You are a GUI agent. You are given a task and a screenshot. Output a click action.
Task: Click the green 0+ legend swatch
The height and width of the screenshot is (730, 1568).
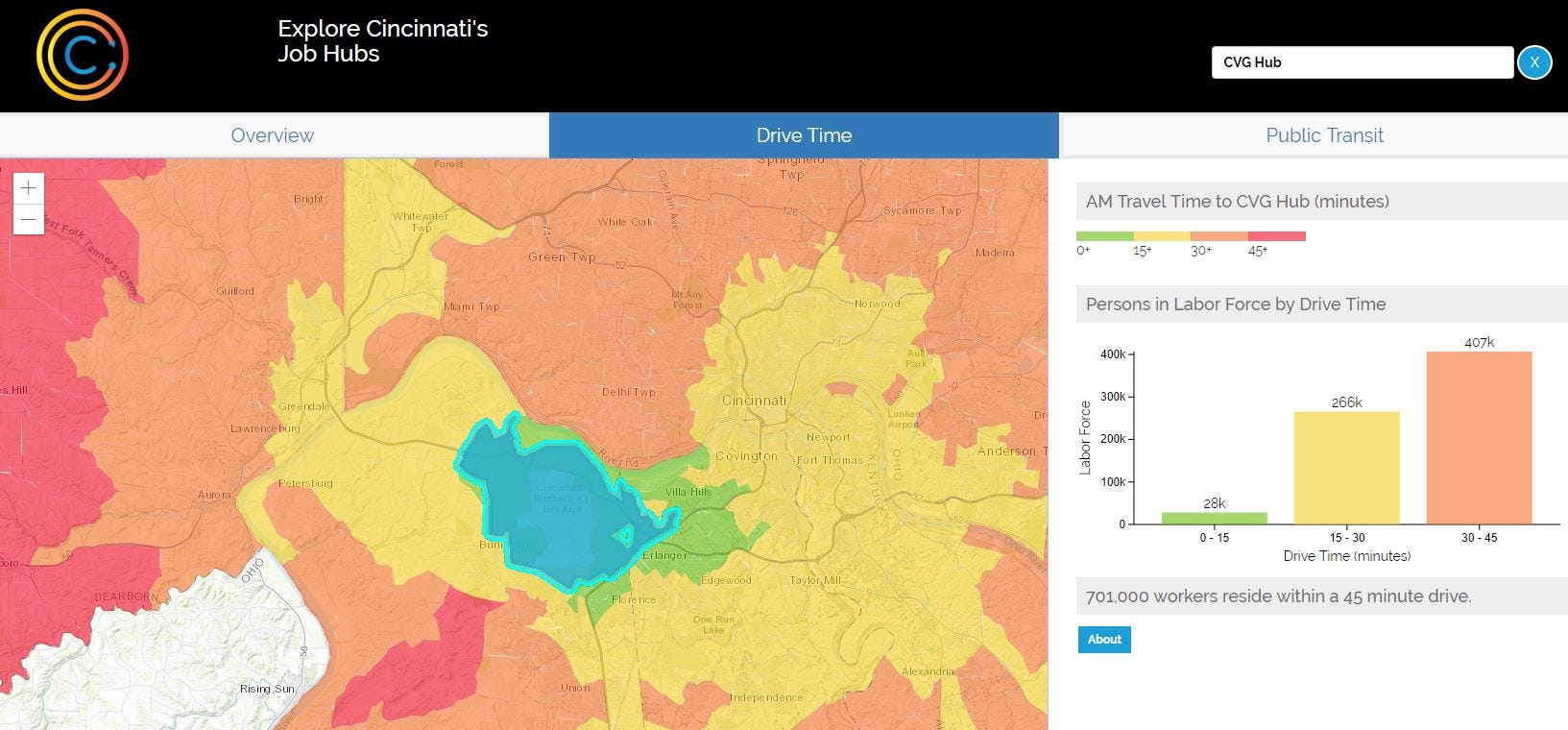coord(1104,236)
